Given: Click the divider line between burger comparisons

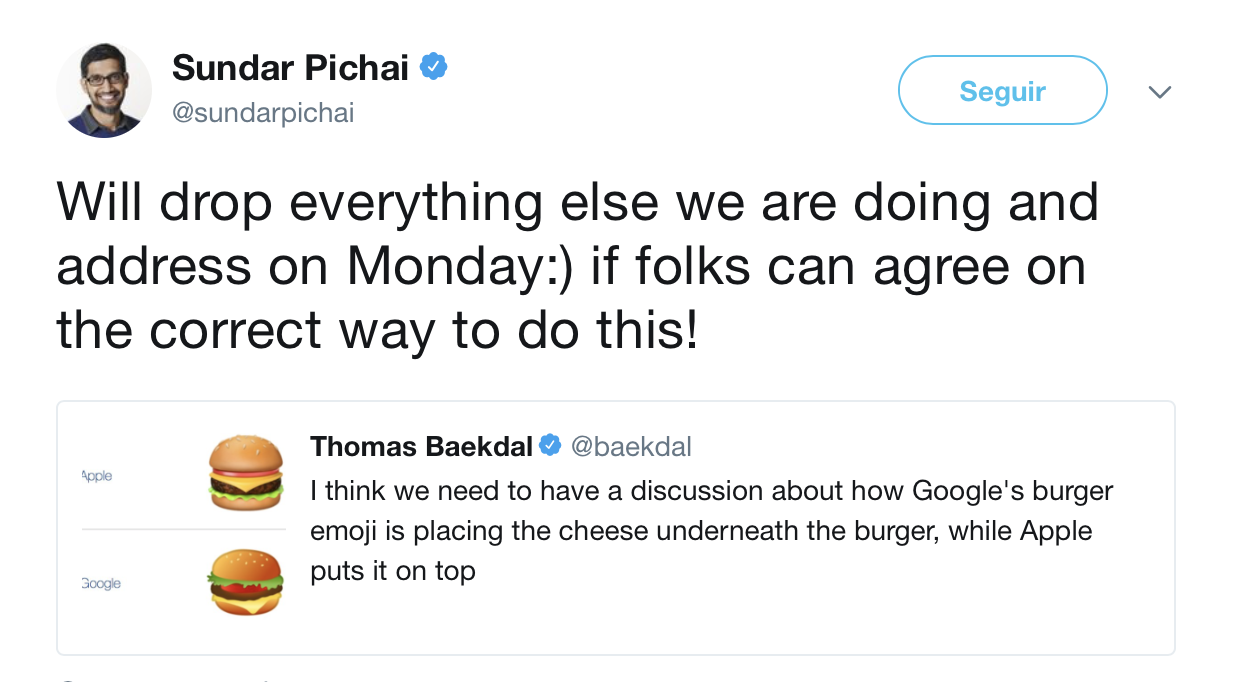Looking at the screenshot, I should coord(184,529).
